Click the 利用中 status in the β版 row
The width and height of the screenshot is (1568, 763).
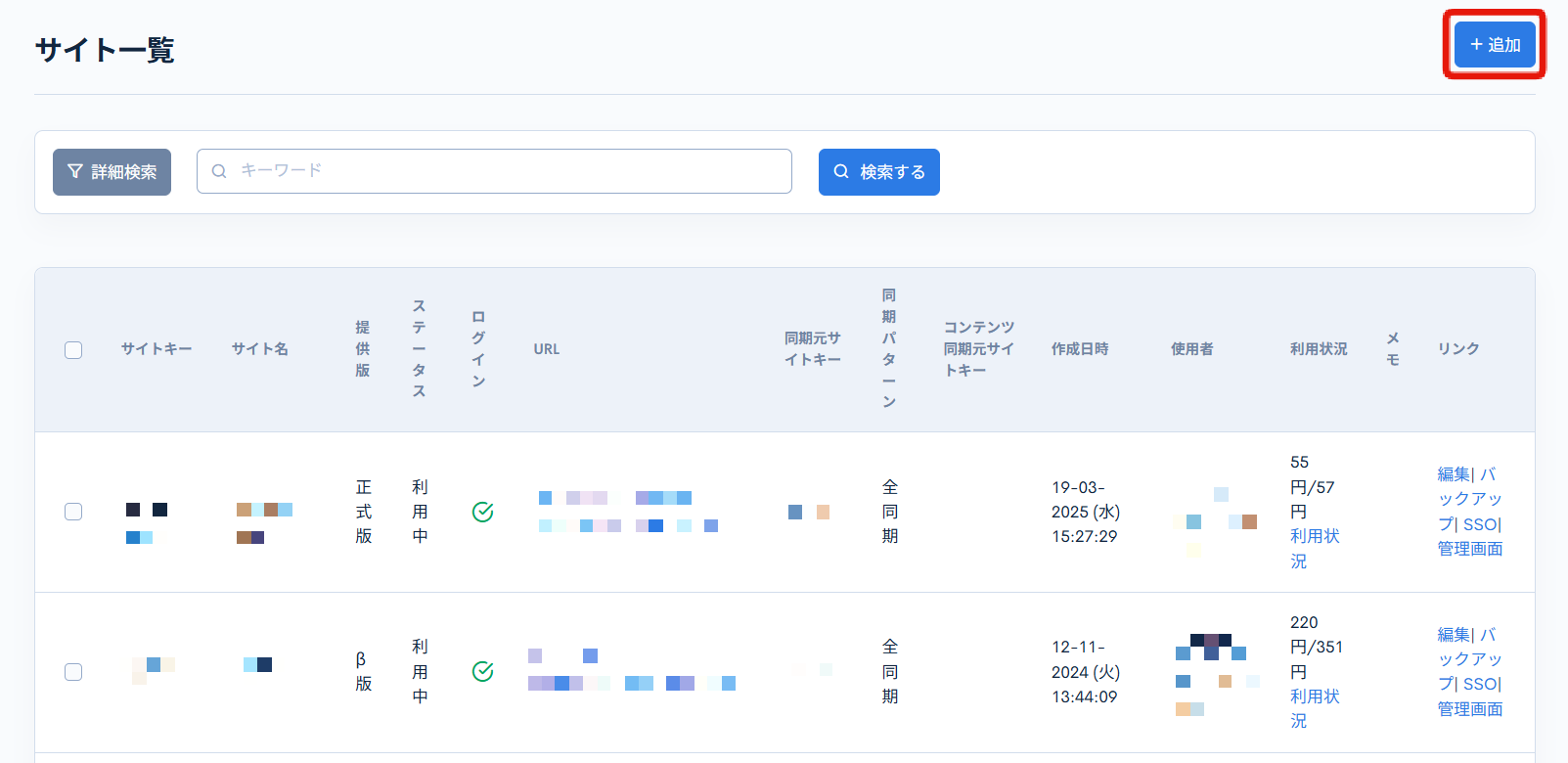(x=420, y=672)
